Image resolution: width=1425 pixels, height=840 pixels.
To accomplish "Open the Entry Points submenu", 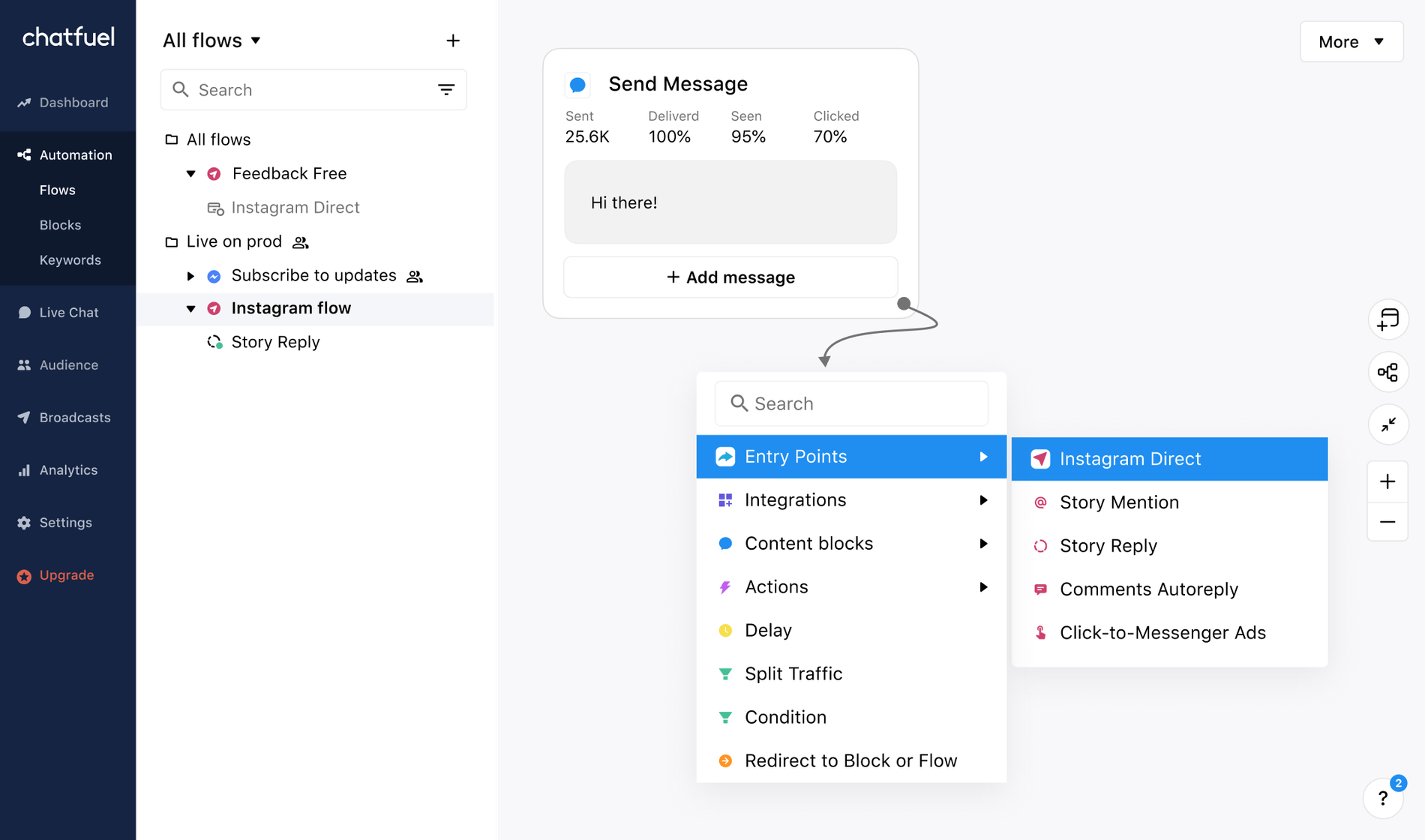I will [851, 457].
